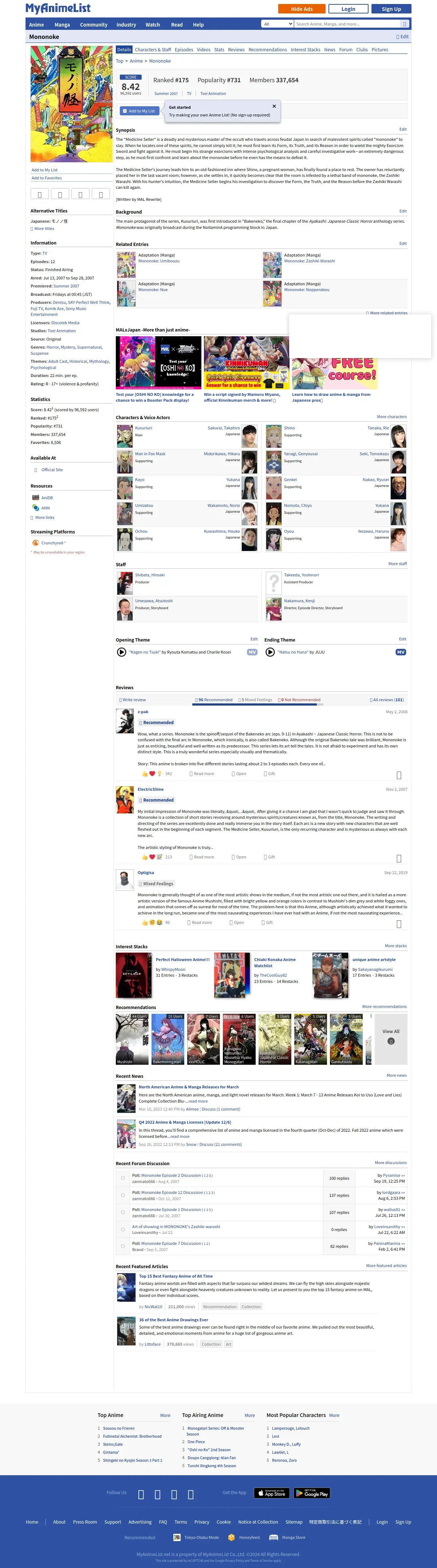The height and width of the screenshot is (1568, 437).
Task: Open Open on z-pak's review
Action: click(x=239, y=774)
